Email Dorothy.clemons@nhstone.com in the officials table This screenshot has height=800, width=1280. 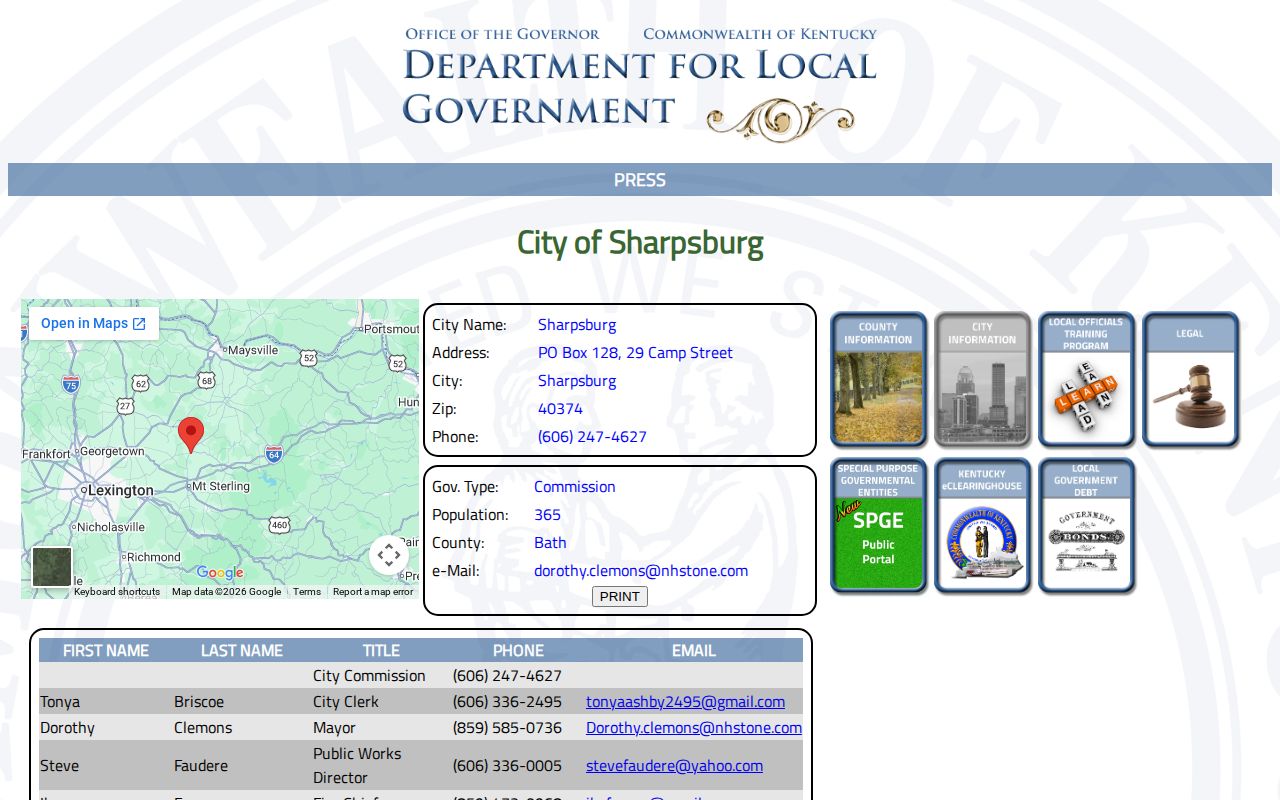694,728
